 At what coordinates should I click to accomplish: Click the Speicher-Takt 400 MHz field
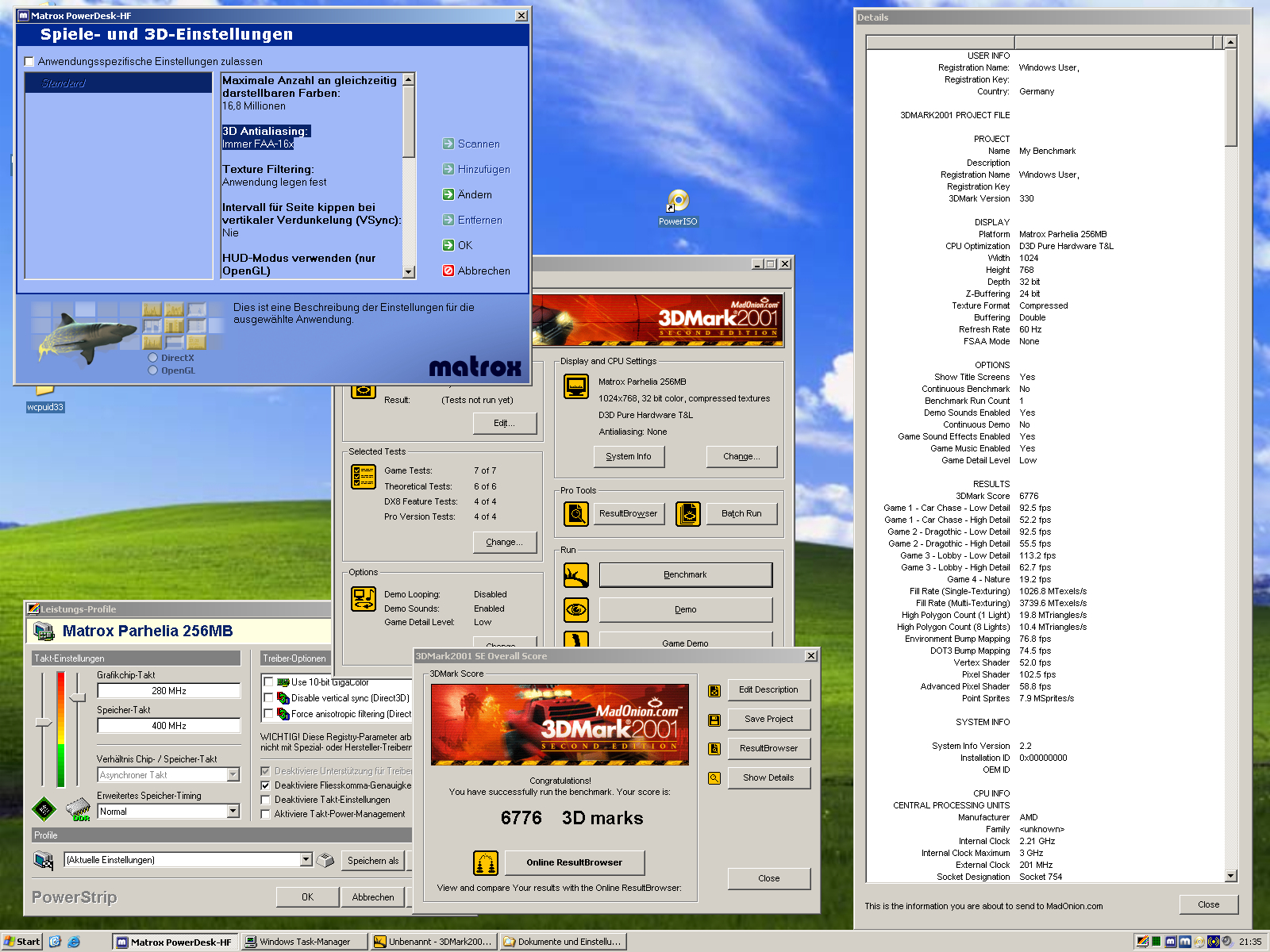[169, 726]
